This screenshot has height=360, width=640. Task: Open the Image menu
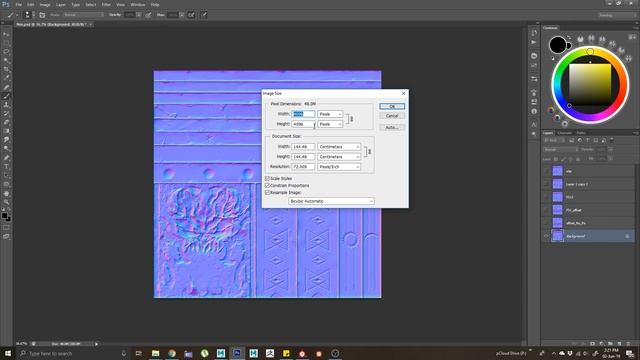pos(45,4)
